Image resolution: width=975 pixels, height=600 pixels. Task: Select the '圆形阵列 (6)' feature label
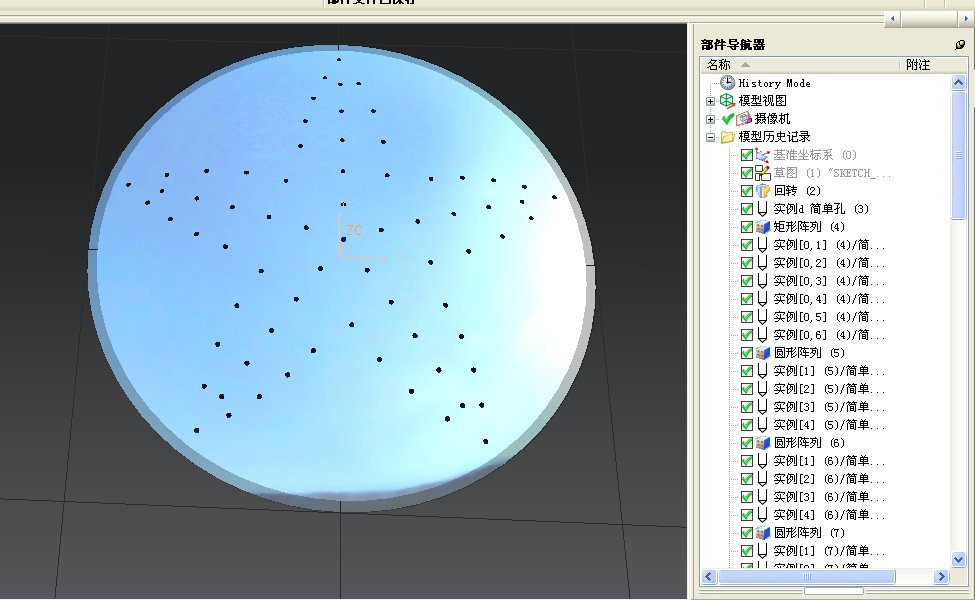coord(809,443)
